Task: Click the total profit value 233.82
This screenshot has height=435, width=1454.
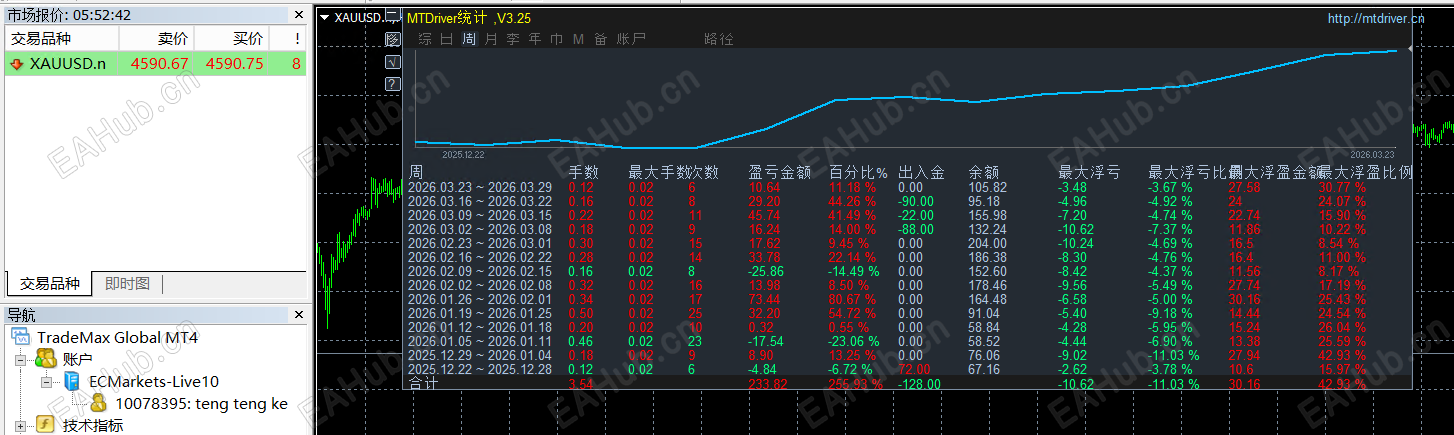Action: [768, 384]
